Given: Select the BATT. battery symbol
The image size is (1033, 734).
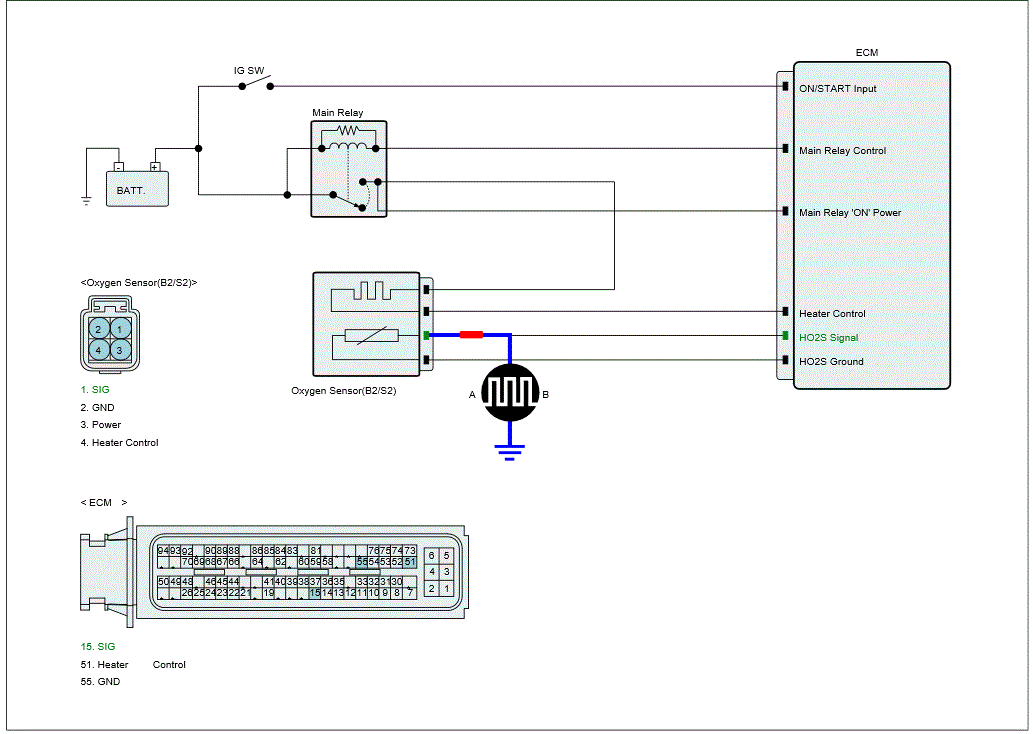Looking at the screenshot, I should (138, 184).
